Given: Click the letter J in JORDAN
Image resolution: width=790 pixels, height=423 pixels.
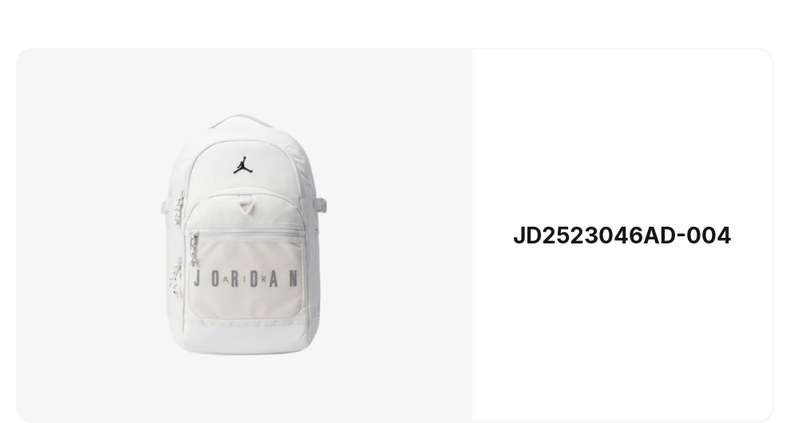Looking at the screenshot, I should point(197,278).
